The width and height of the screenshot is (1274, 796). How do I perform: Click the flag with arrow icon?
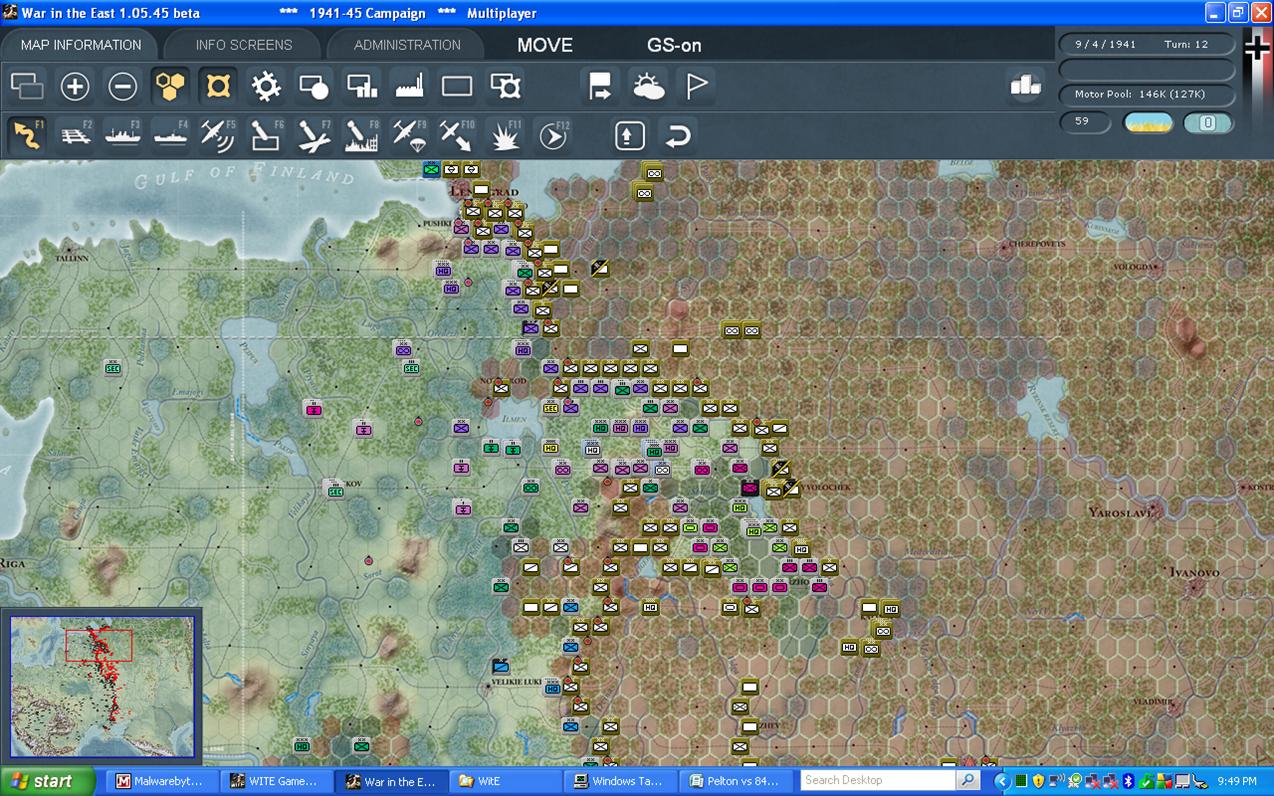click(600, 87)
